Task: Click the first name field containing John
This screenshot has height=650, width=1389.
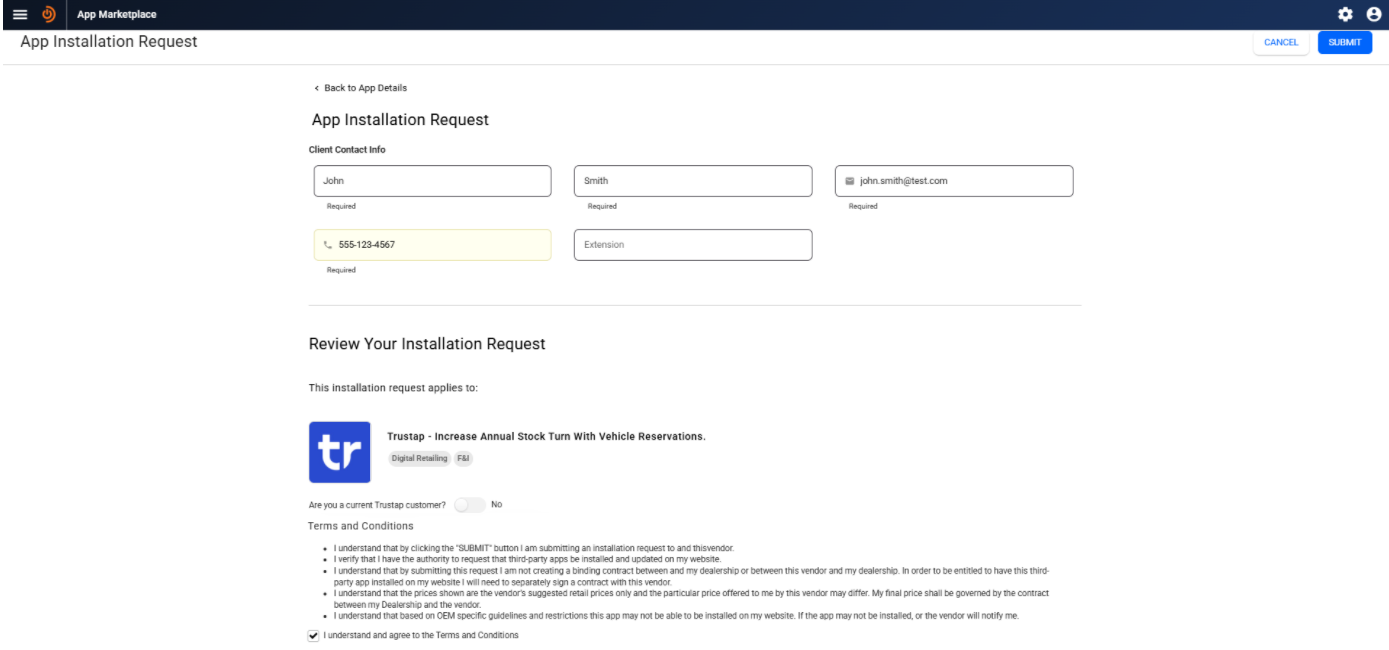Action: tap(432, 181)
